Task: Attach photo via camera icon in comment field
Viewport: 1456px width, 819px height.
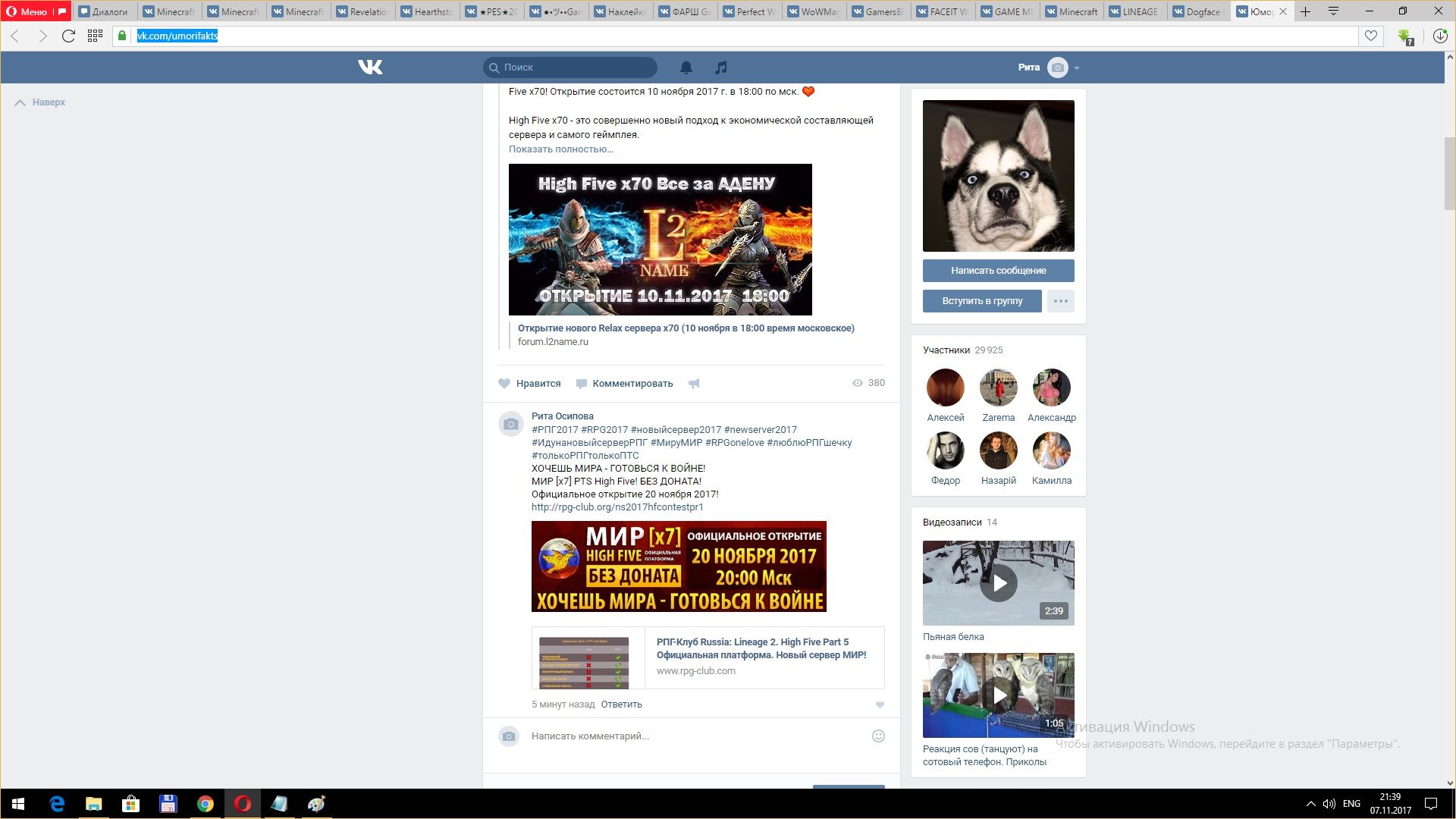Action: pyautogui.click(x=509, y=736)
